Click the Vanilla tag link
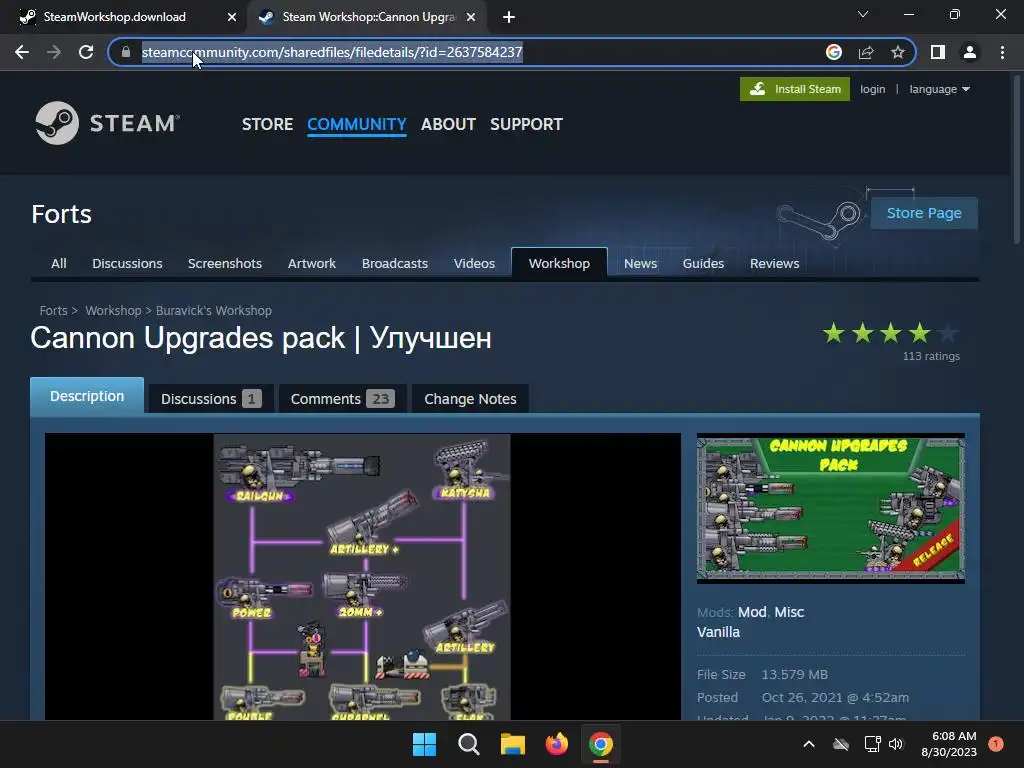1024x768 pixels. coord(718,632)
